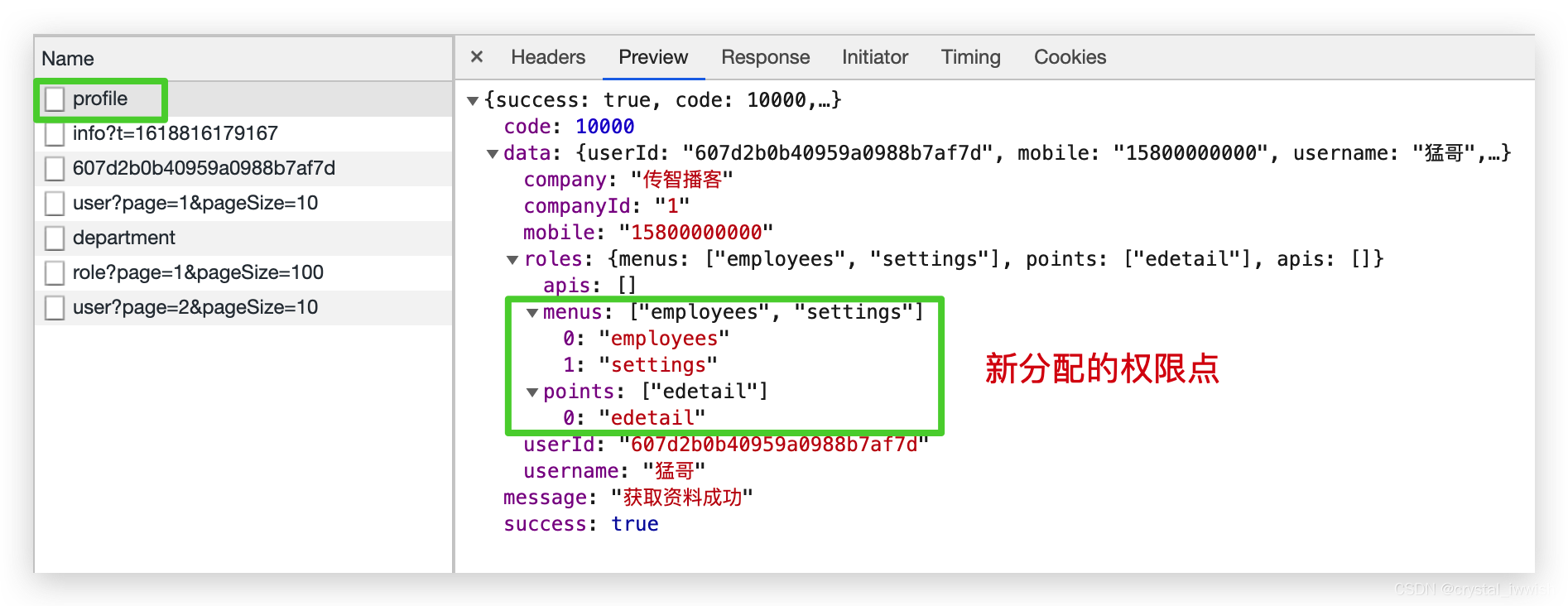1568x606 pixels.
Task: Select the department request
Action: point(243,238)
